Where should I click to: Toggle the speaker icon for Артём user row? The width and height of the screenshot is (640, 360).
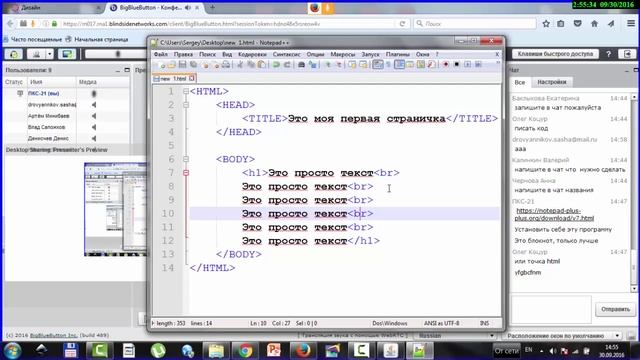click(x=94, y=116)
